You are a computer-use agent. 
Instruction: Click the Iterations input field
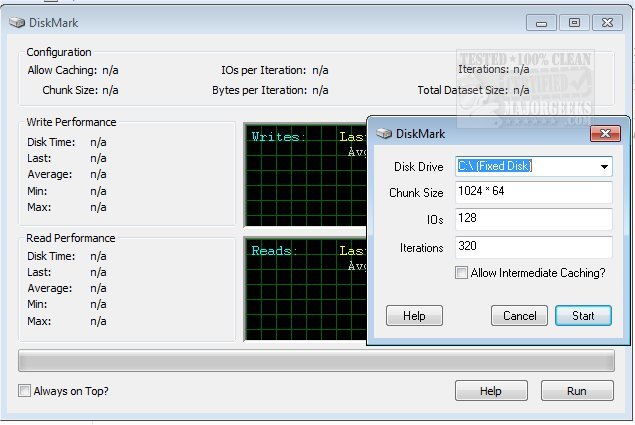click(533, 247)
